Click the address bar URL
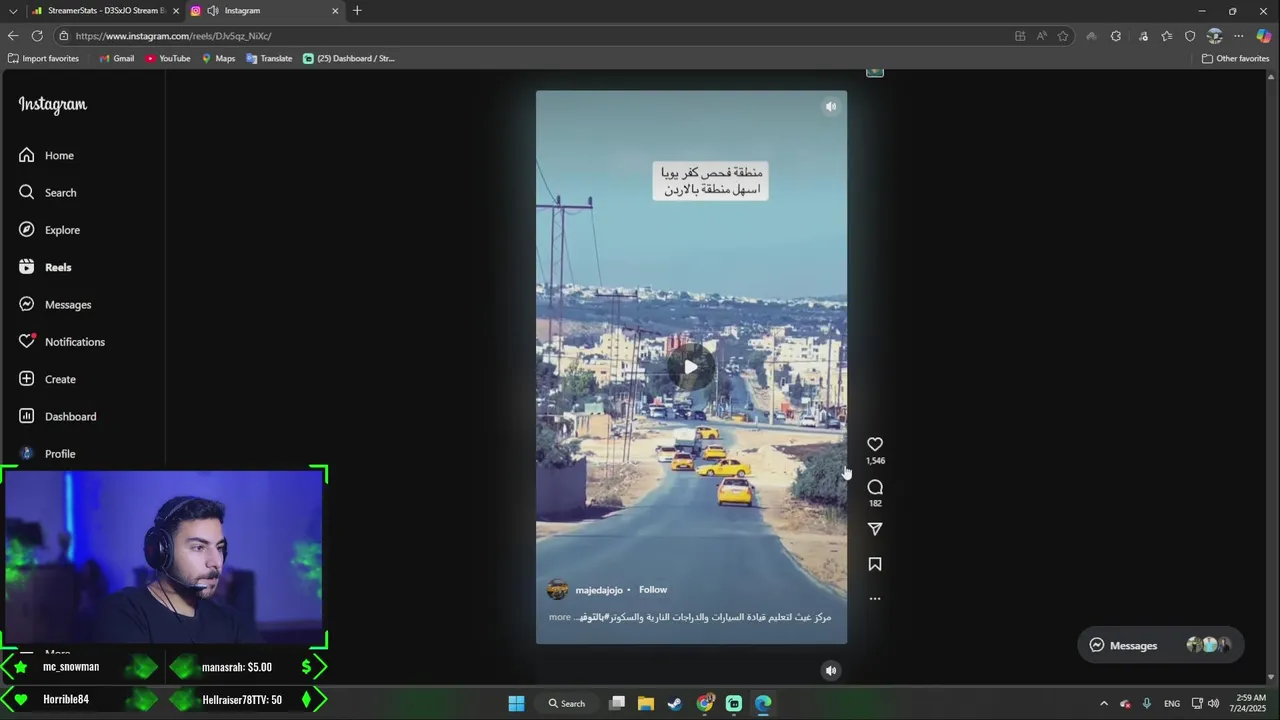This screenshot has width=1280, height=720. 173,36
